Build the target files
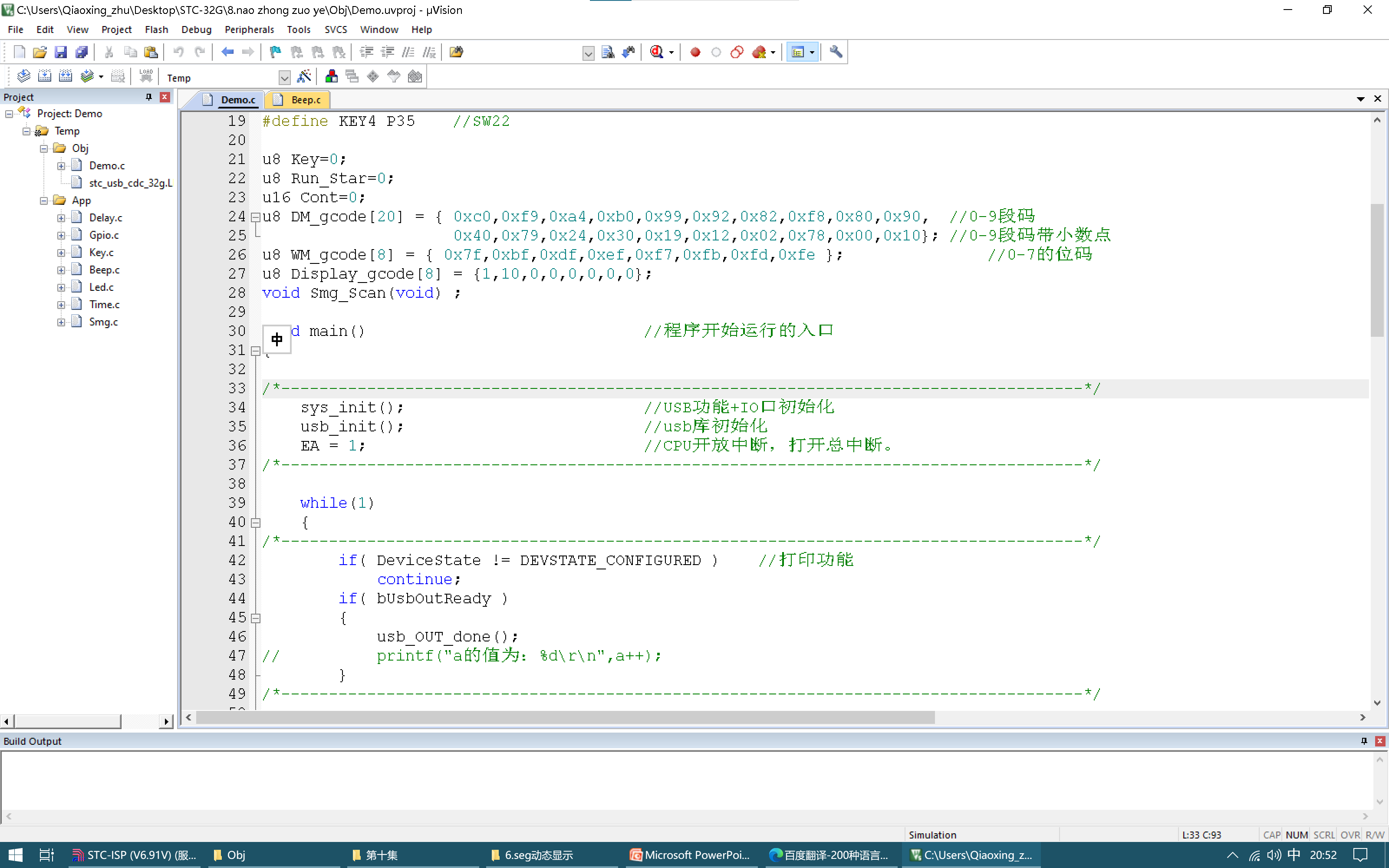This screenshot has height=868, width=1389. (45, 76)
